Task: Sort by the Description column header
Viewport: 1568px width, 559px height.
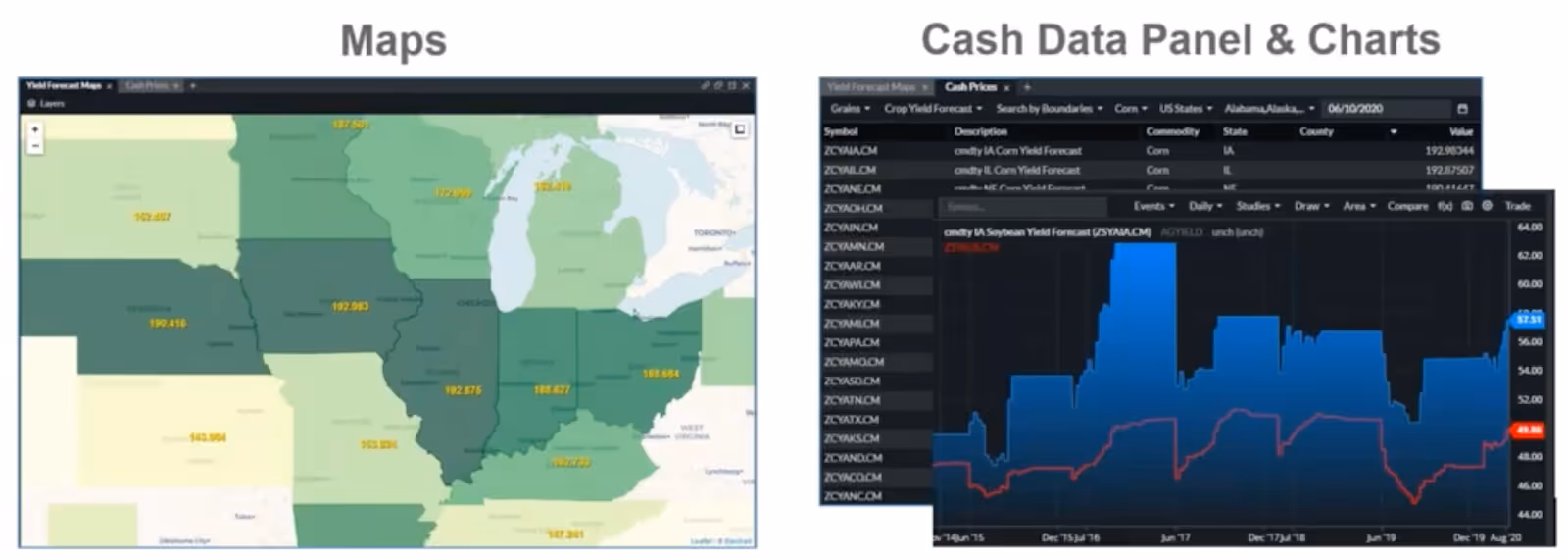Action: tap(980, 131)
